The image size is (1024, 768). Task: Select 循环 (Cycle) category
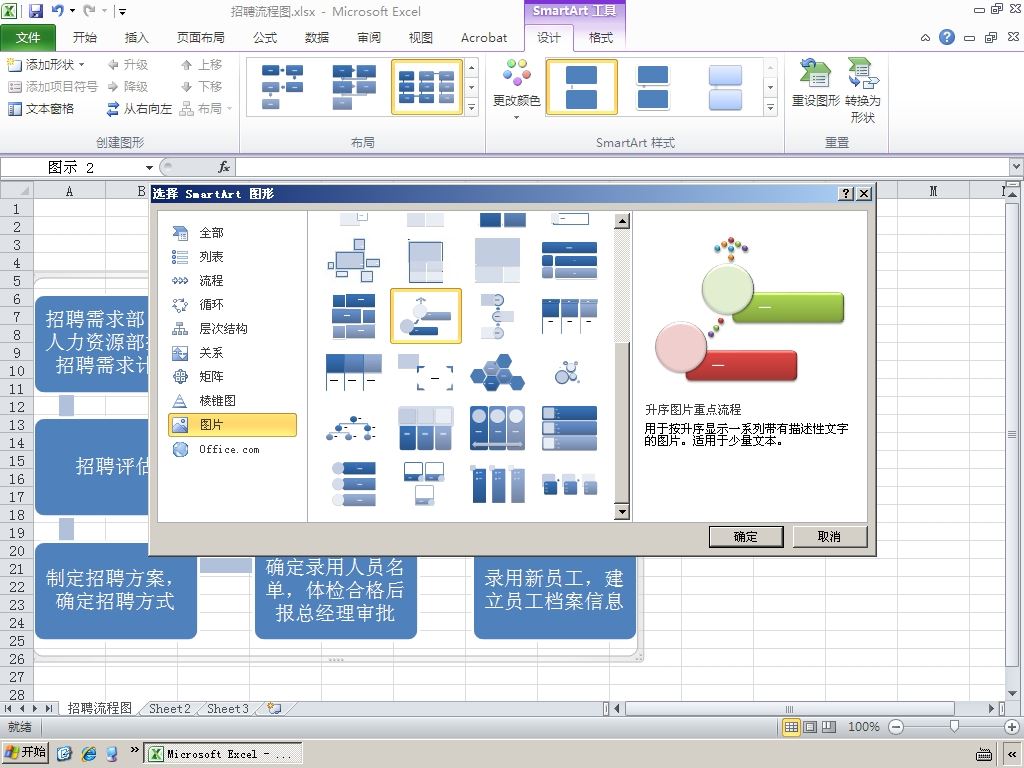coord(232,304)
